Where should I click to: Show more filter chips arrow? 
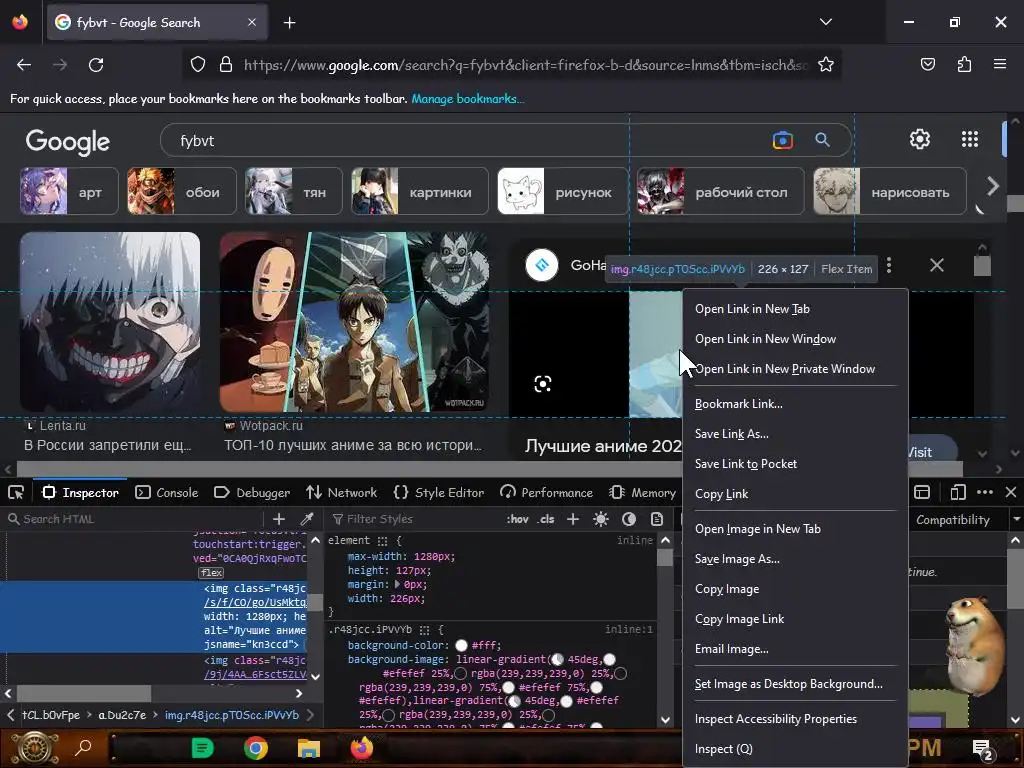tap(993, 187)
